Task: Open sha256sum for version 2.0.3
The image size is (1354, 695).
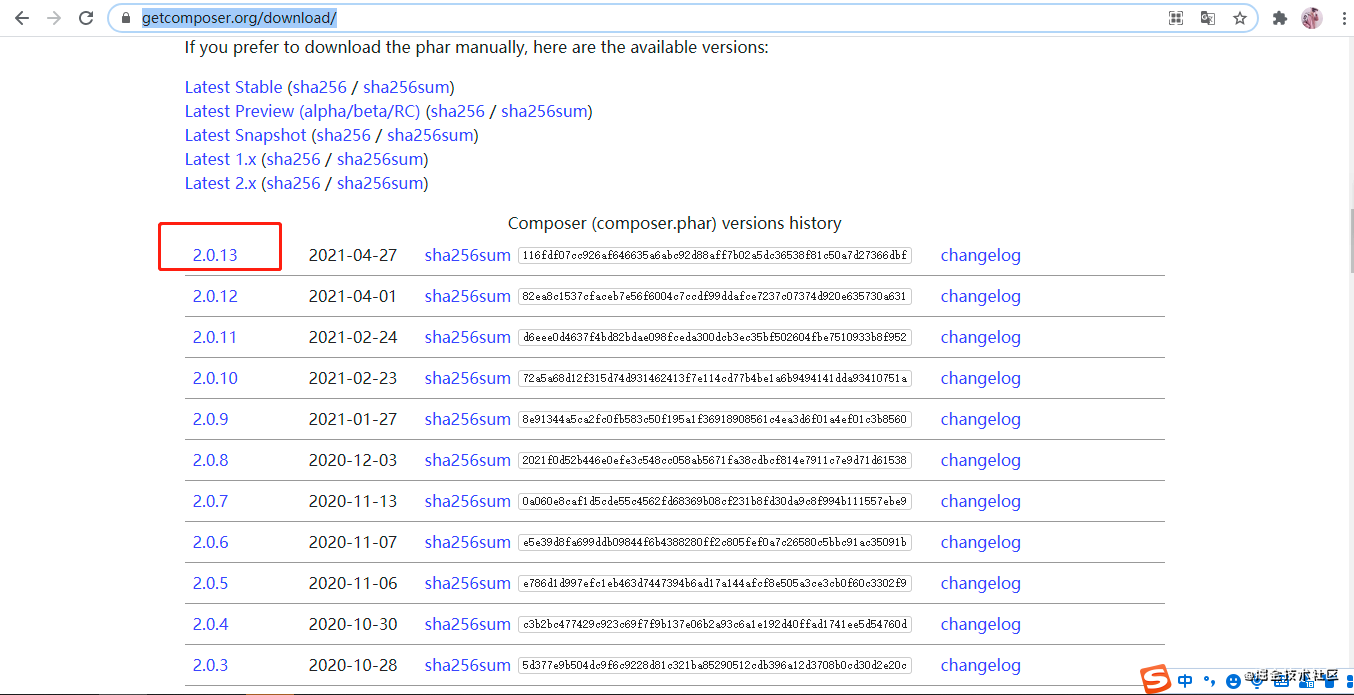Action: click(467, 665)
